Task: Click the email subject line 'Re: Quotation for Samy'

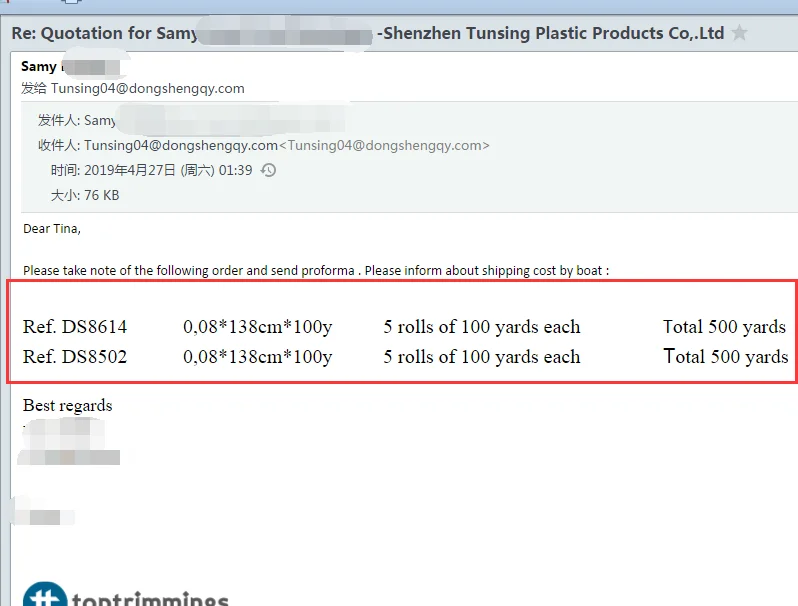Action: click(96, 33)
